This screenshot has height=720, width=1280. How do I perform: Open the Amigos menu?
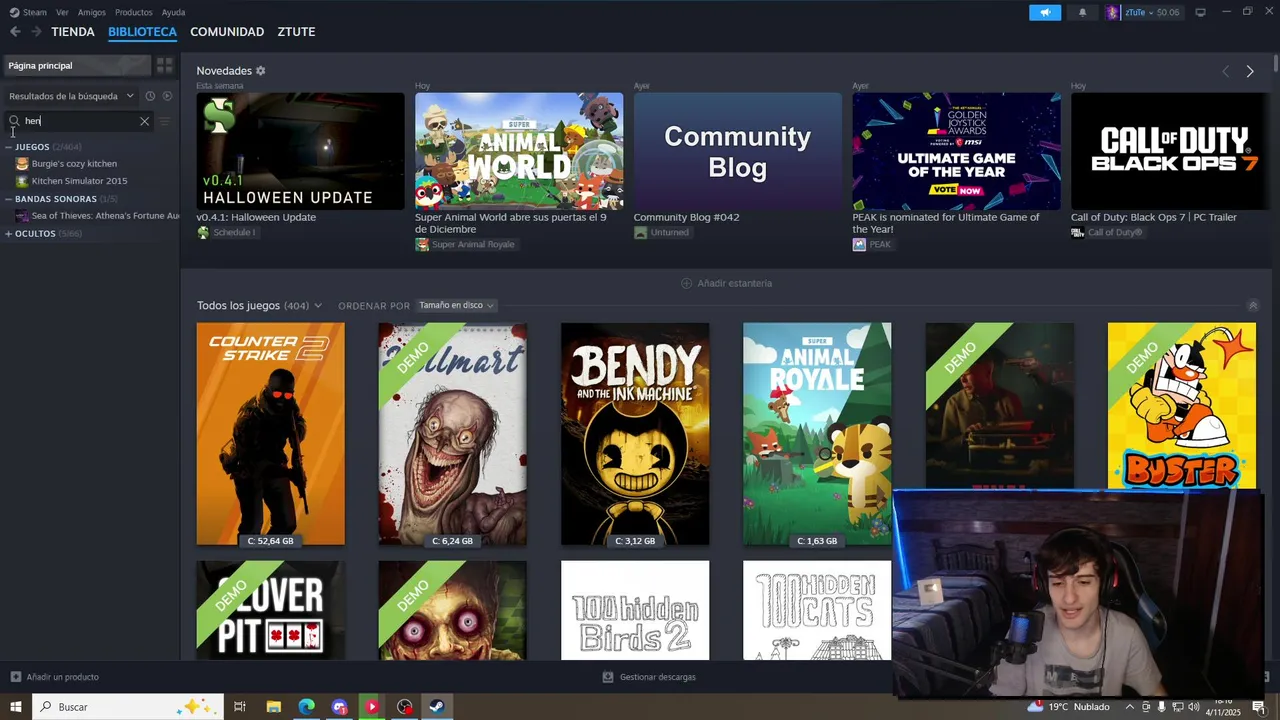pos(92,12)
